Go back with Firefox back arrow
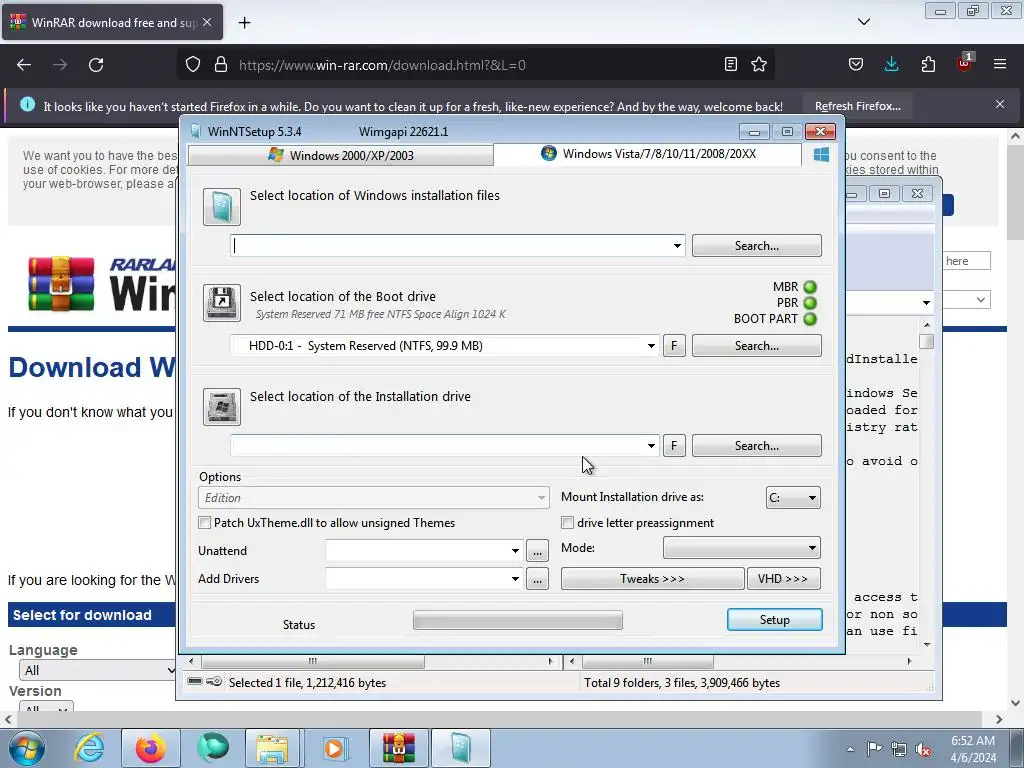Image resolution: width=1024 pixels, height=768 pixels. point(24,65)
